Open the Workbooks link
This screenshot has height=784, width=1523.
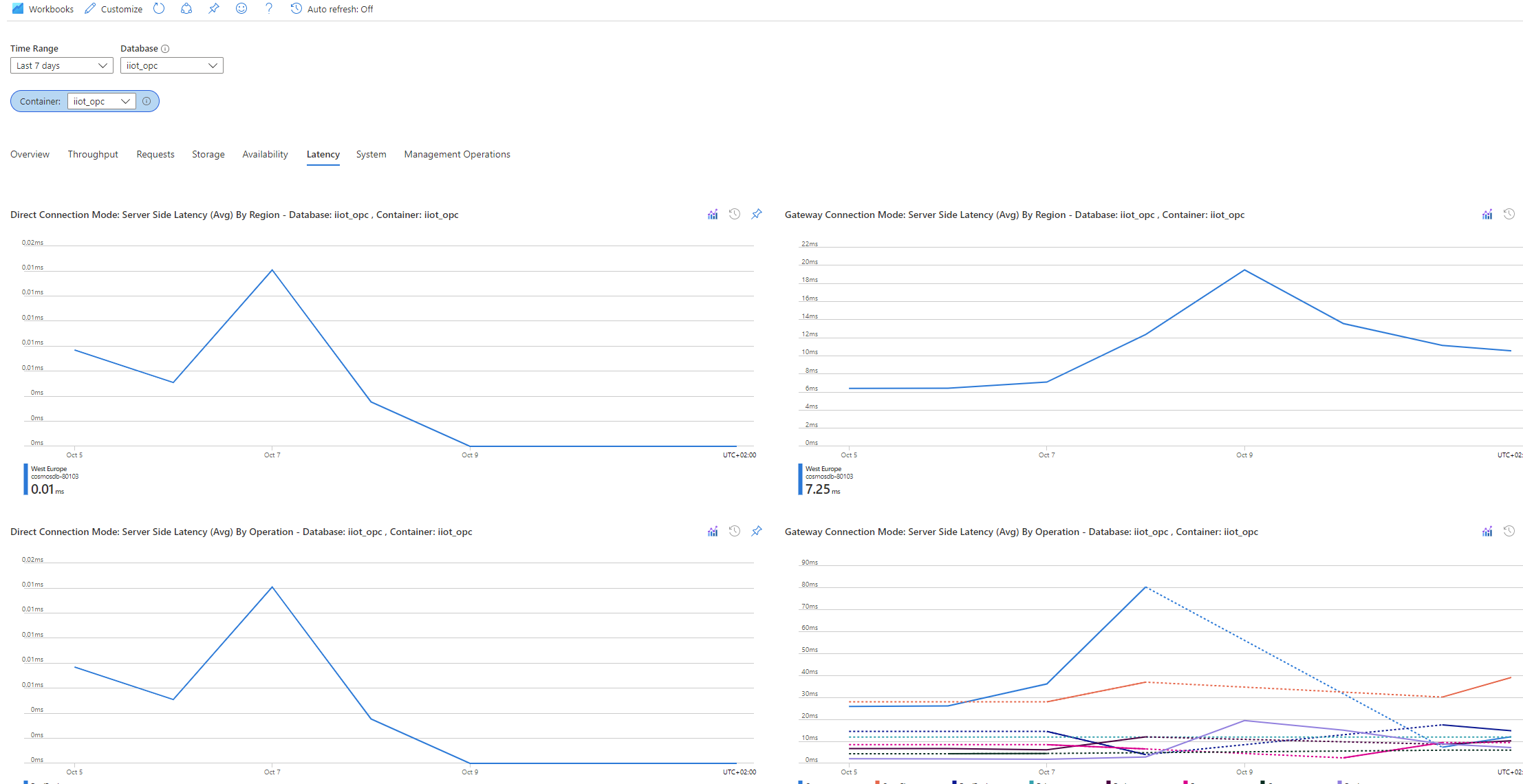click(x=43, y=9)
